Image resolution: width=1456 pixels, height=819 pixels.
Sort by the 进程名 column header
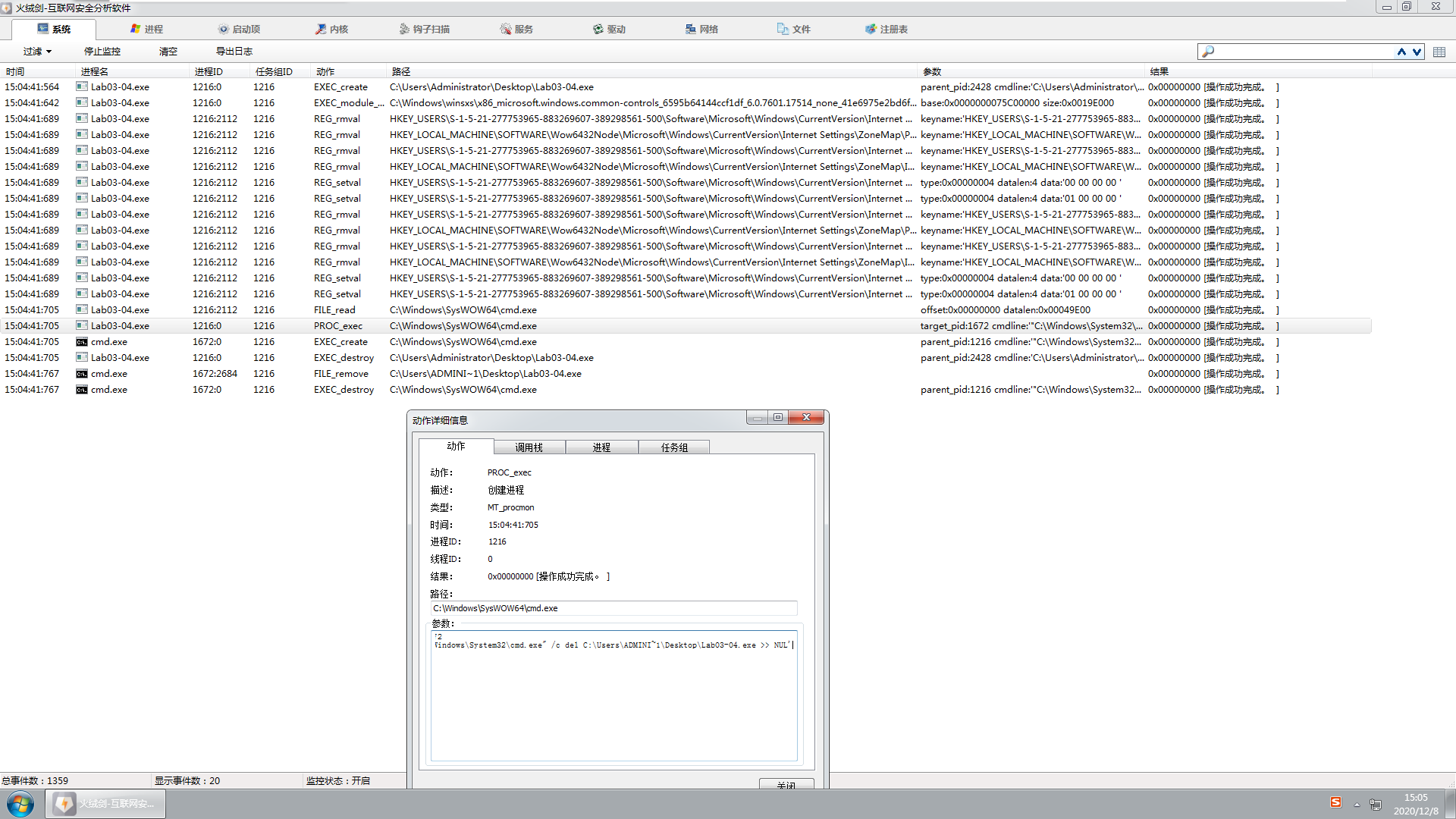point(95,71)
